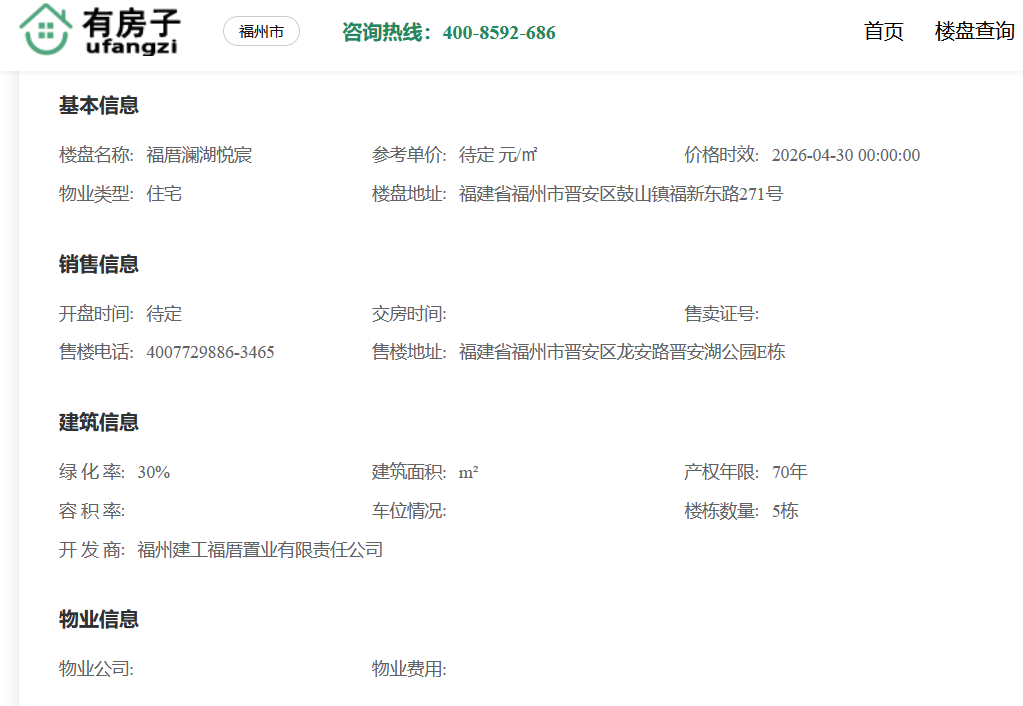Click the green house logo icon
The width and height of the screenshot is (1023, 706).
click(45, 29)
